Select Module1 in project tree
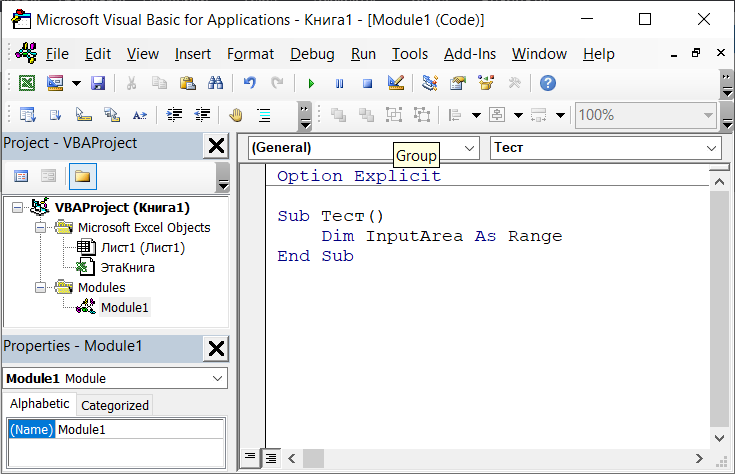Viewport: 735px width, 474px height. tap(125, 308)
